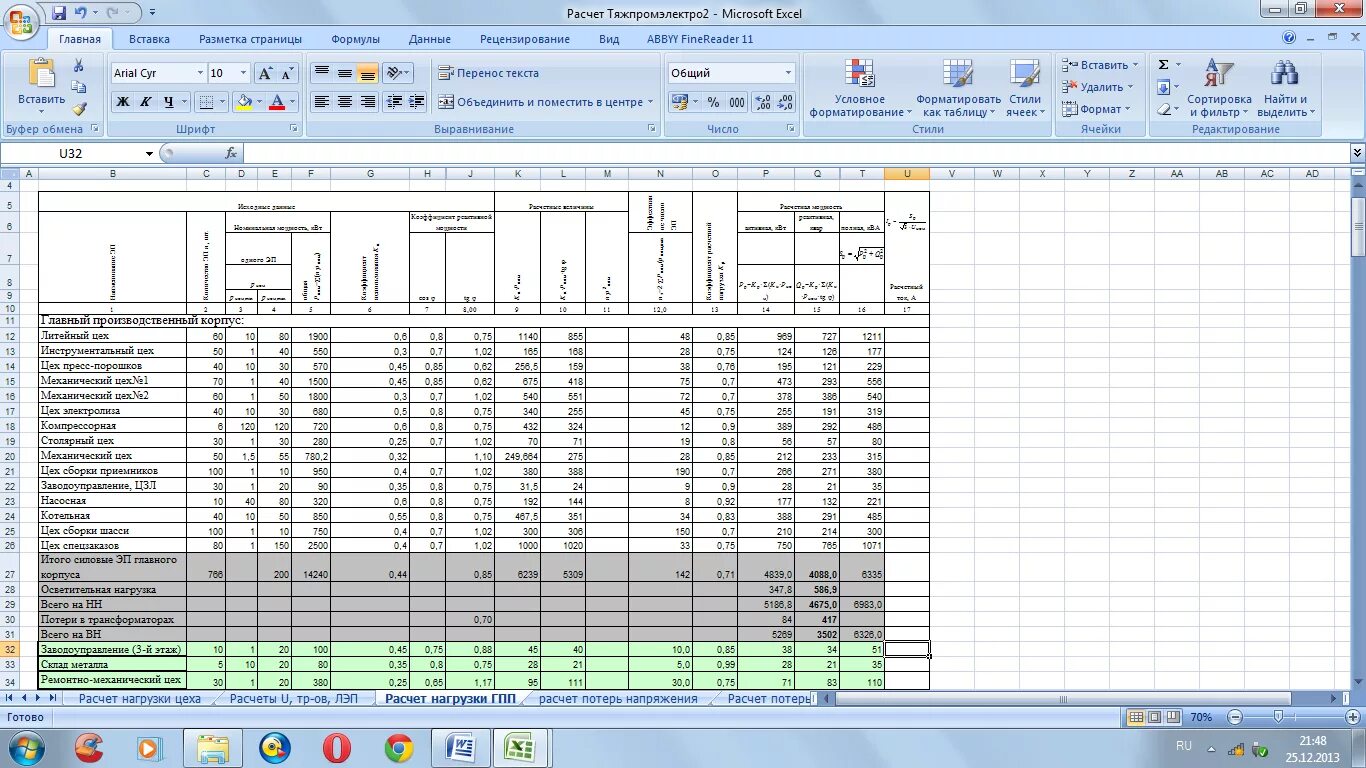The image size is (1366, 768).
Task: Click the Page Layout view icon in status bar
Action: pos(1156,717)
